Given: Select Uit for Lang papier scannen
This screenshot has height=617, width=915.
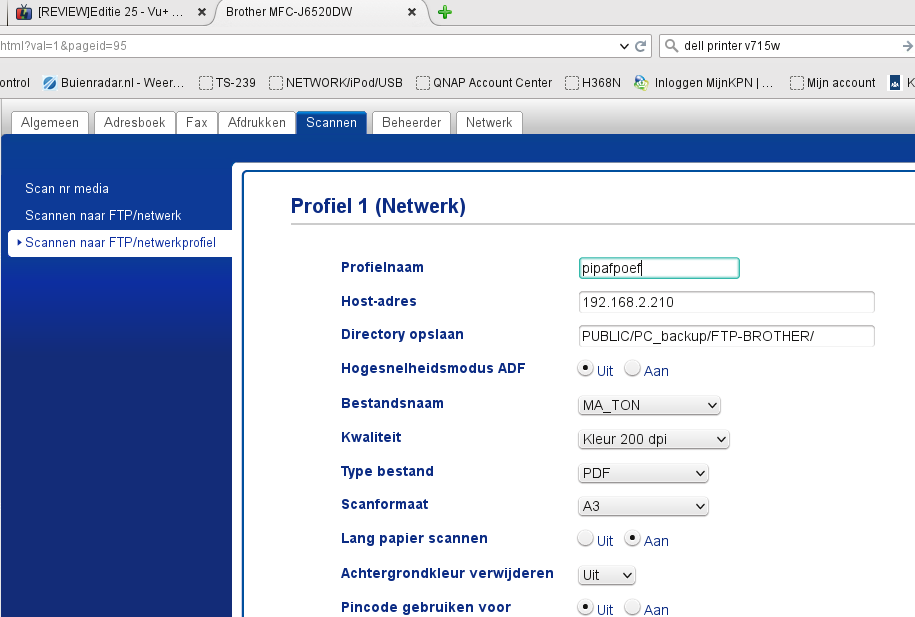Looking at the screenshot, I should (586, 539).
